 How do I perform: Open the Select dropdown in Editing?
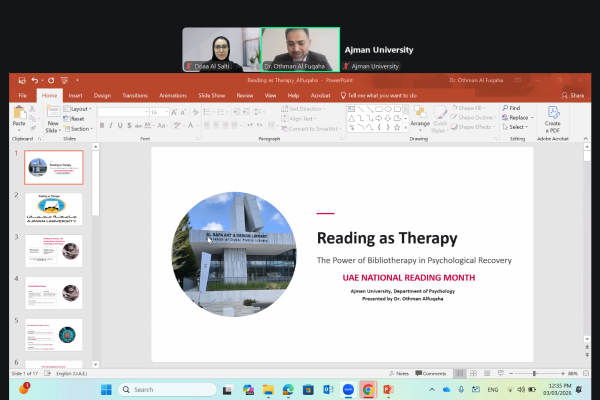coord(515,127)
